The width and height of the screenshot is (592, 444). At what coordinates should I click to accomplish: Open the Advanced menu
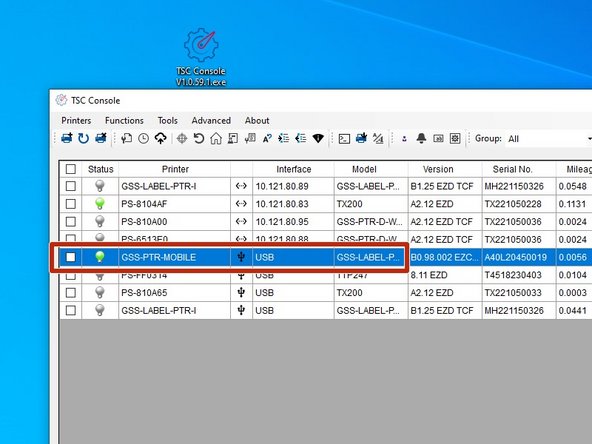click(211, 120)
